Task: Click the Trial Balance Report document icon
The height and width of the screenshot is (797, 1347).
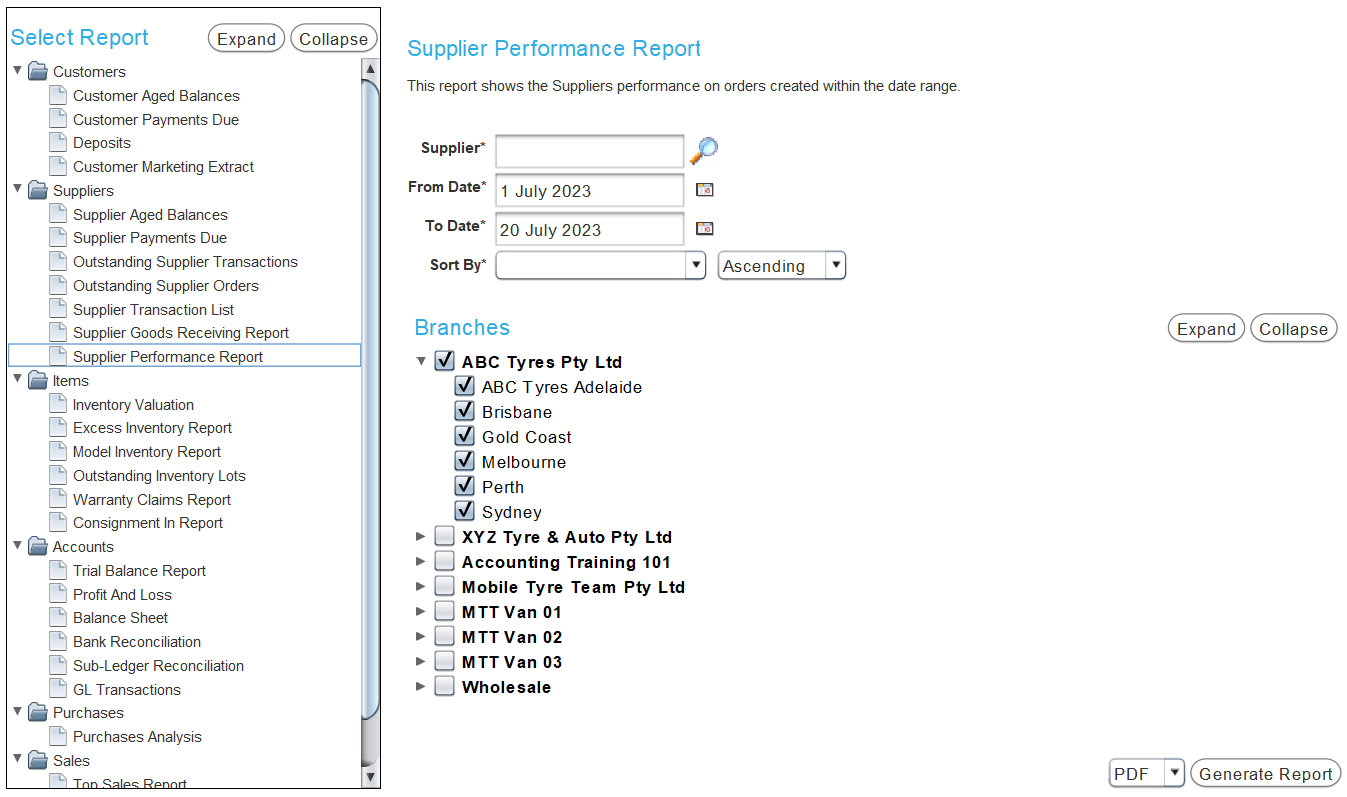Action: pos(59,571)
